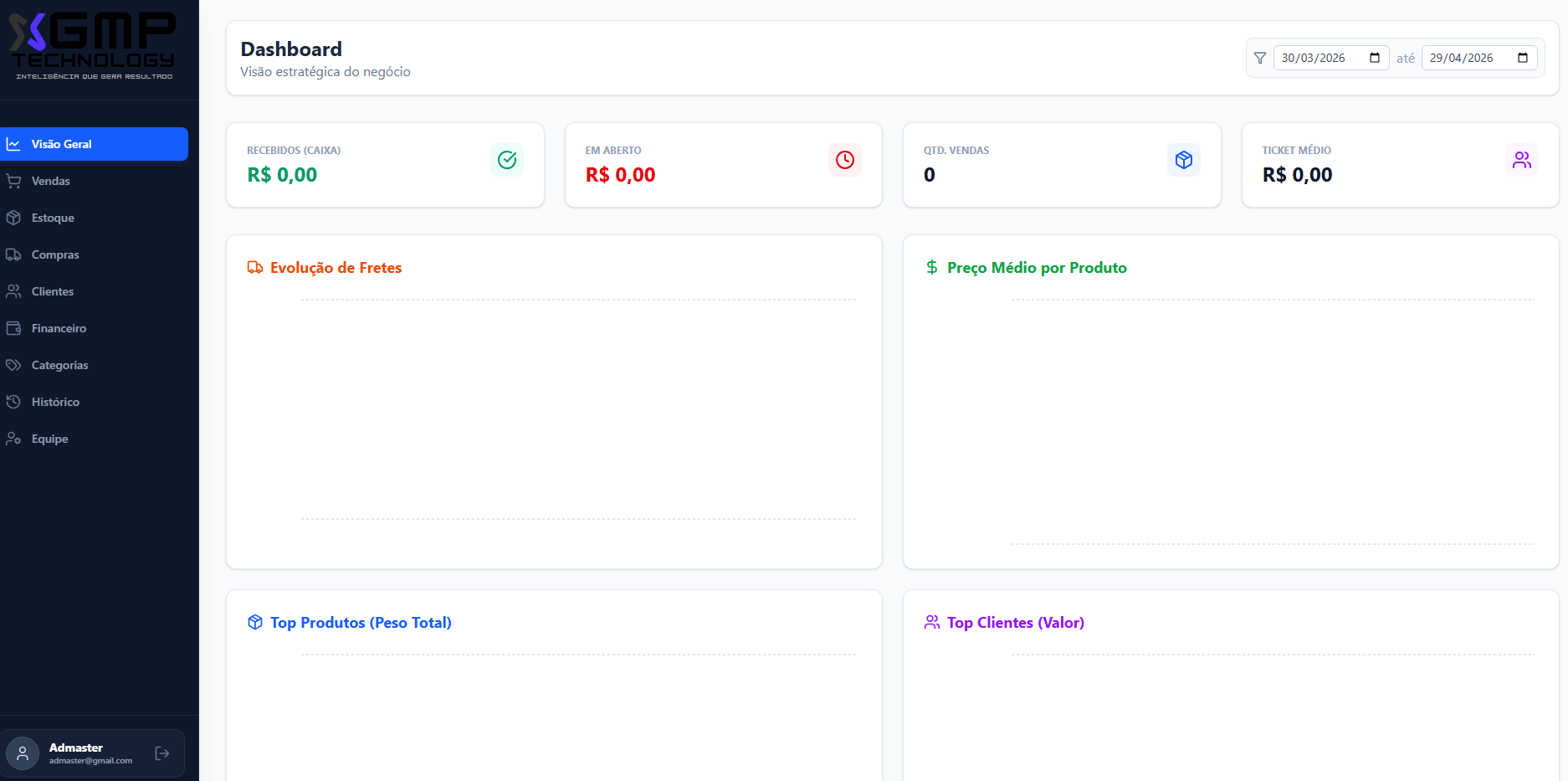Click the logout icon next to Admaster
Screen dimensions: 1568x781
[161, 753]
